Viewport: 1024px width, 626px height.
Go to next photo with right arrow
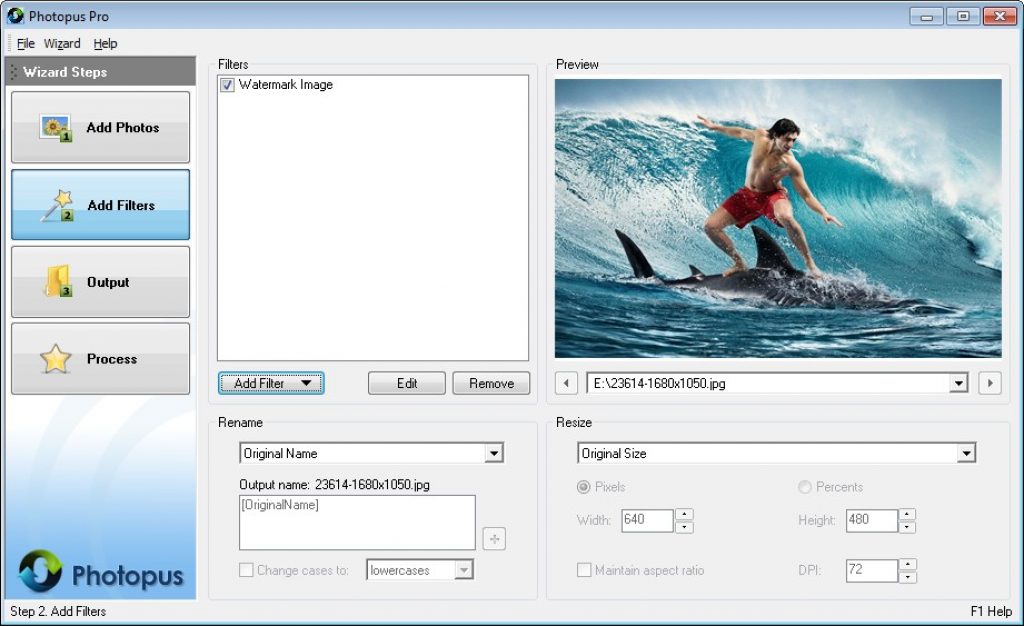tap(990, 383)
